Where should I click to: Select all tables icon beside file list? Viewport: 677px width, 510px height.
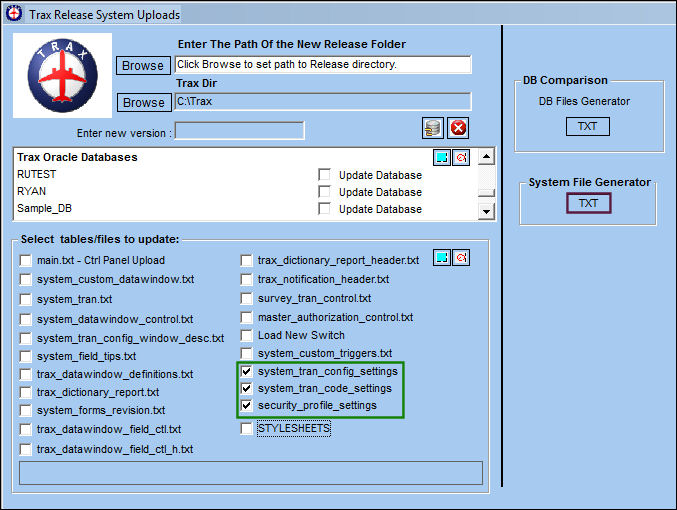[442, 258]
